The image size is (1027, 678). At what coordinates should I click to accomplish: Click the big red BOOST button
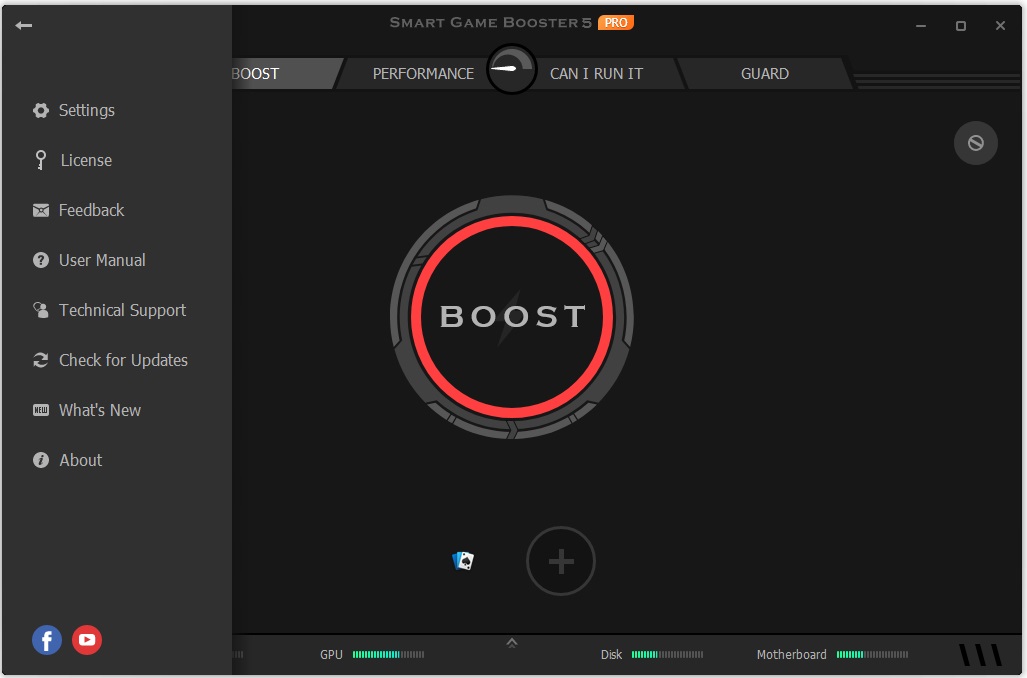[x=512, y=316]
